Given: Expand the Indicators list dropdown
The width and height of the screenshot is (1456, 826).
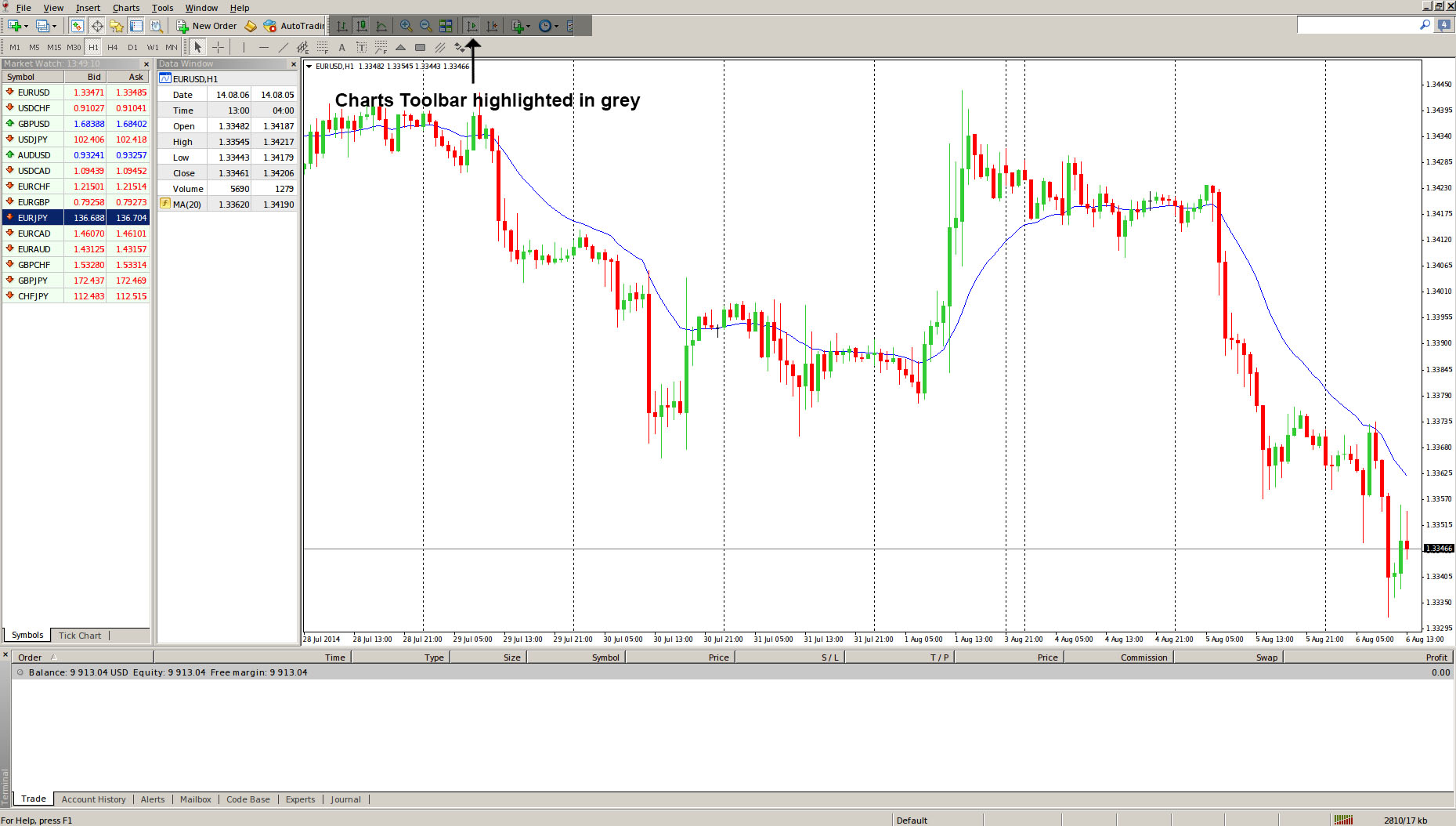Looking at the screenshot, I should tap(528, 26).
